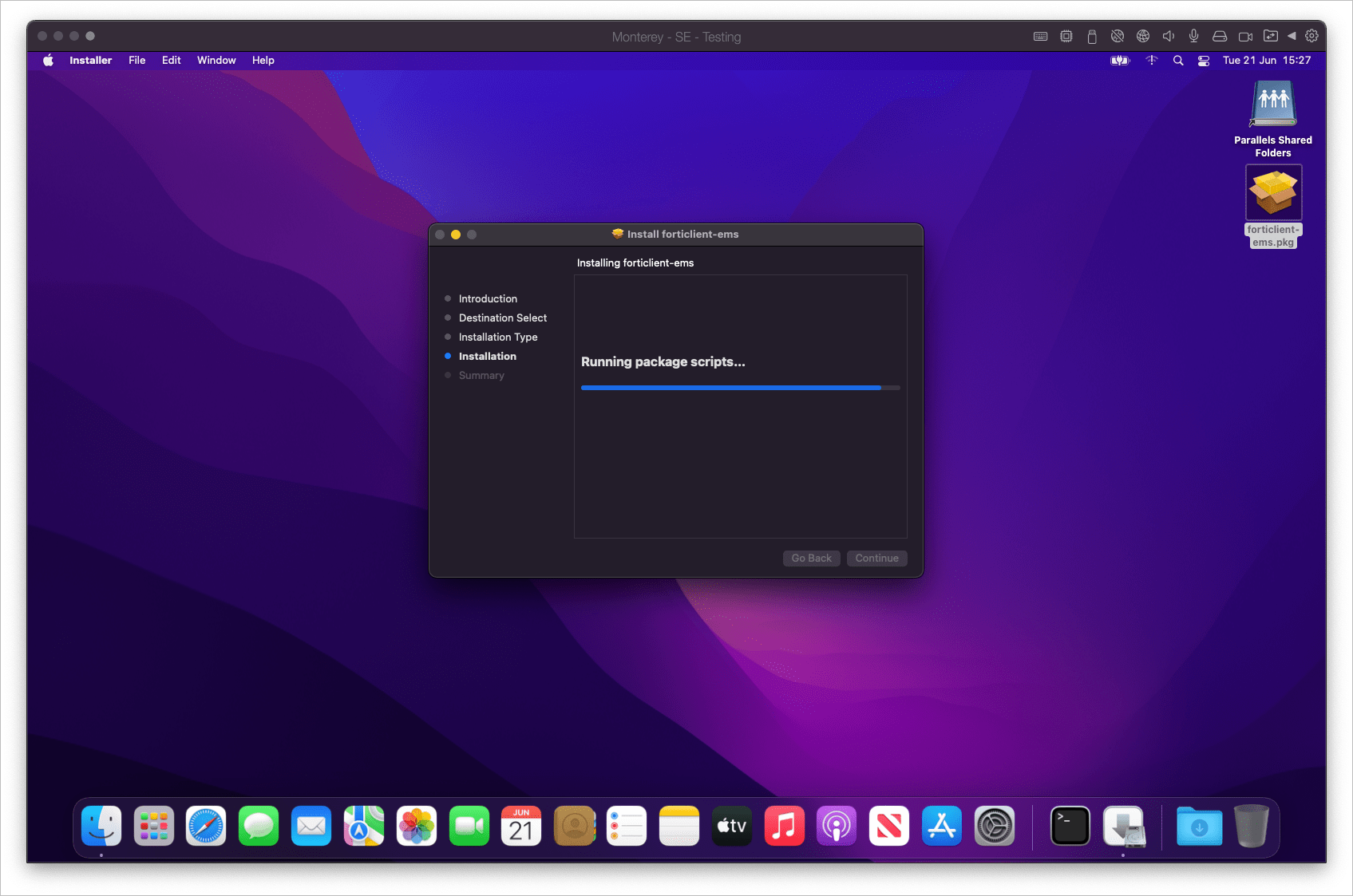Open Spotlight search in menu bar
The image size is (1353, 896).
click(1178, 61)
